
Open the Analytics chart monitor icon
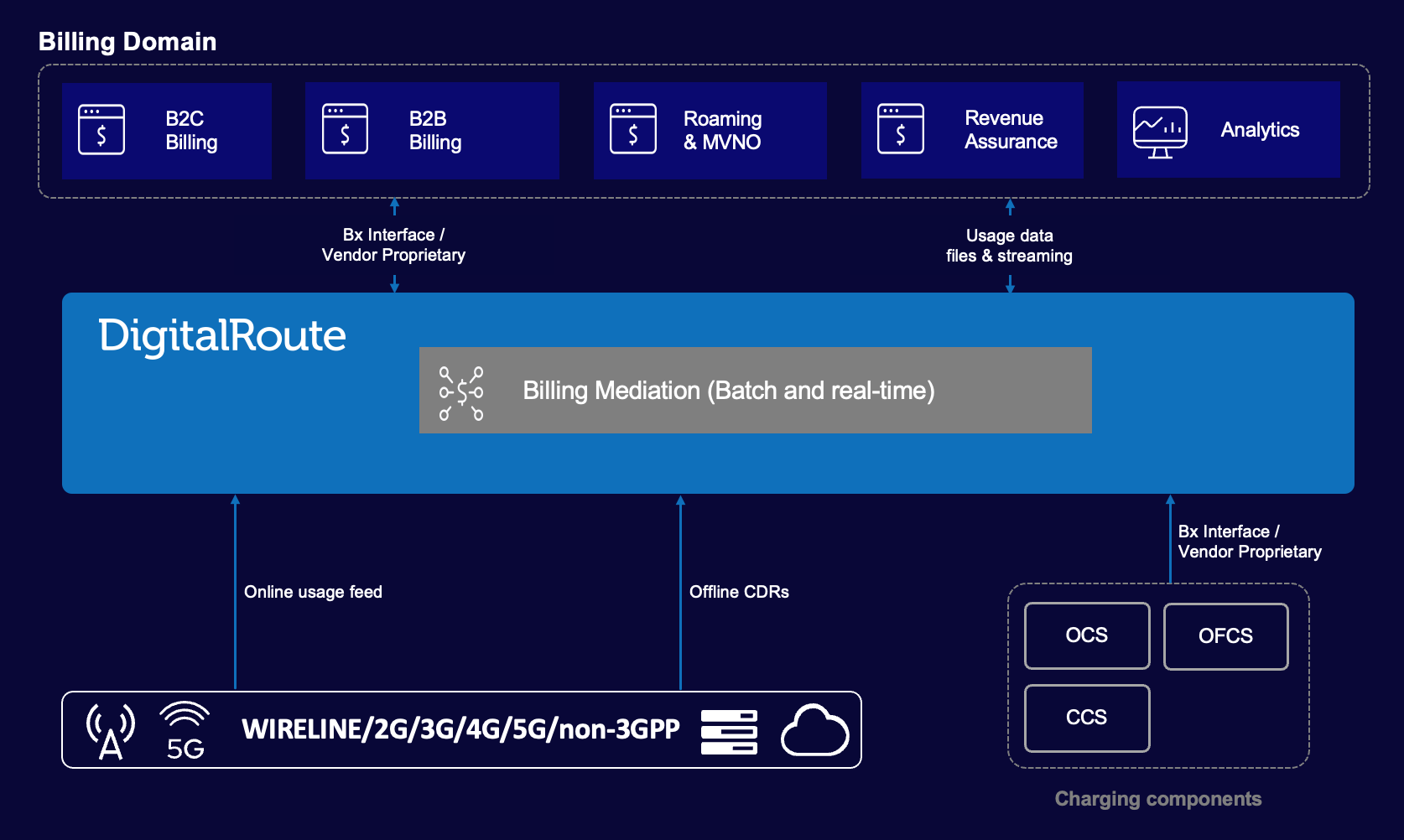[1162, 130]
